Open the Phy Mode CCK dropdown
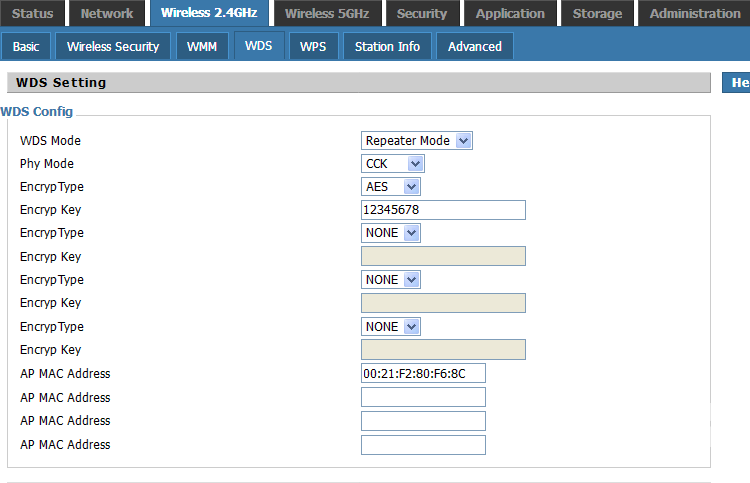The image size is (750, 483). (392, 164)
